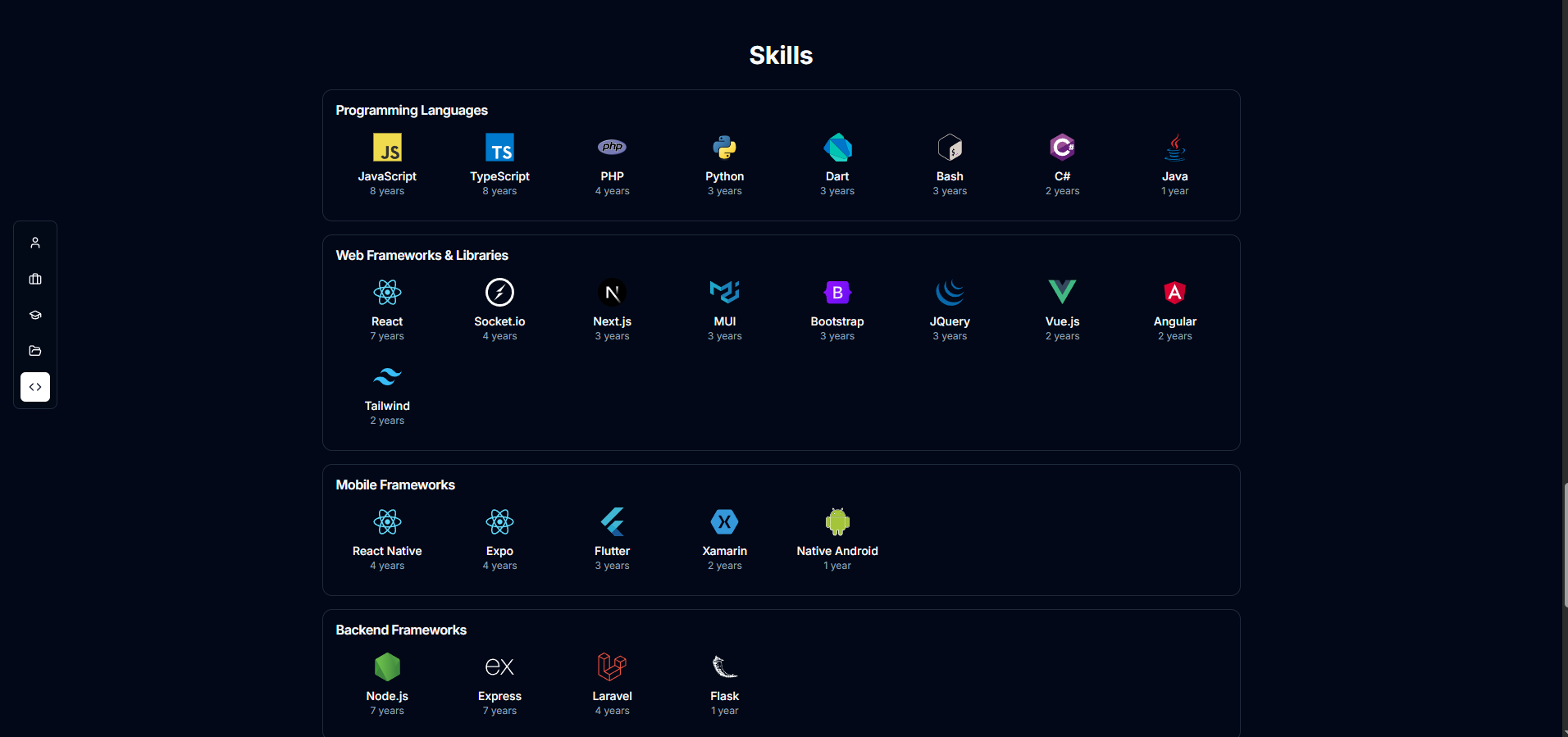1568x737 pixels.
Task: Click the Mobile Frameworks section title
Action: pyautogui.click(x=395, y=485)
